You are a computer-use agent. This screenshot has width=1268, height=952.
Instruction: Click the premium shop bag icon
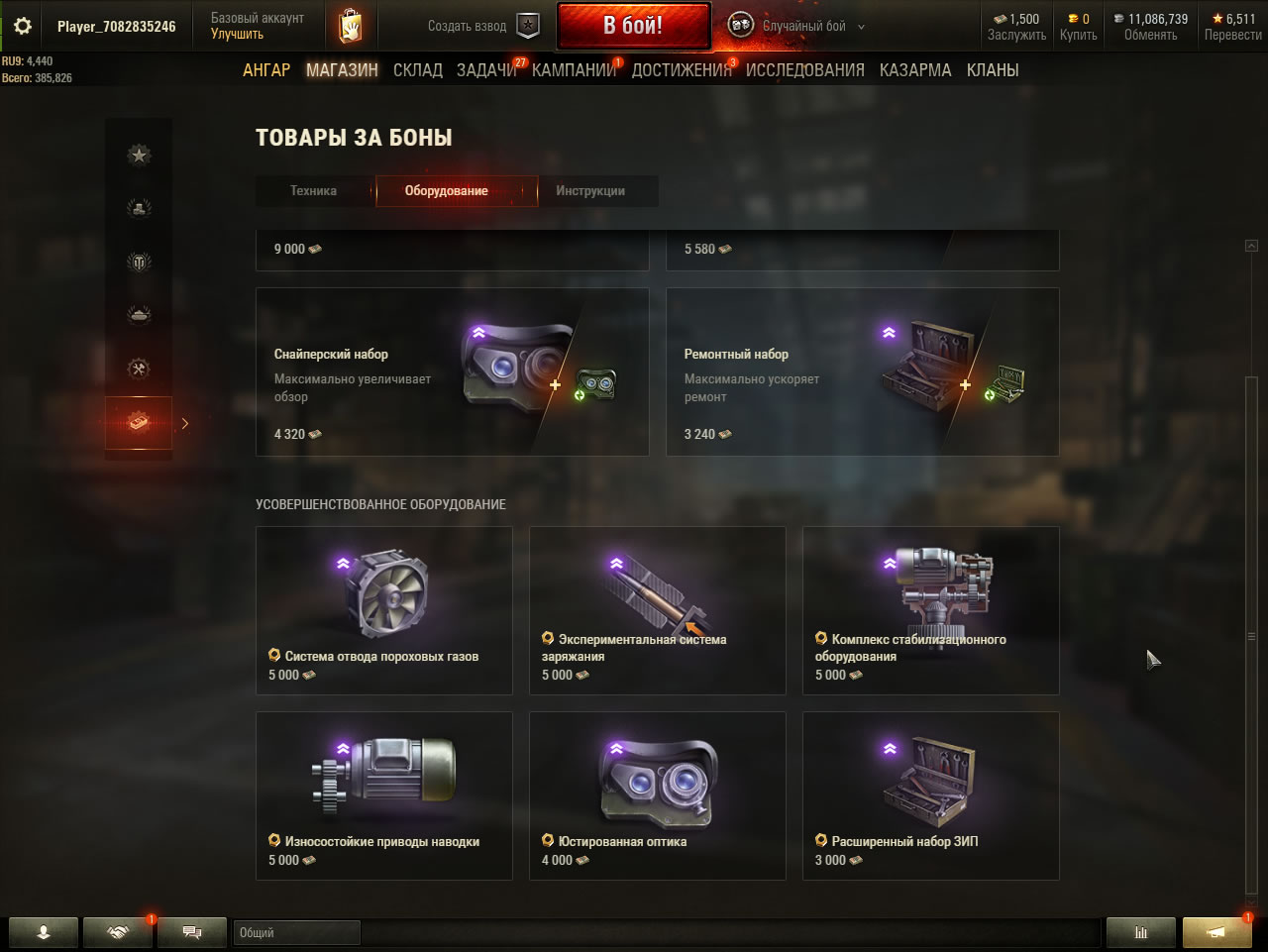click(x=351, y=26)
